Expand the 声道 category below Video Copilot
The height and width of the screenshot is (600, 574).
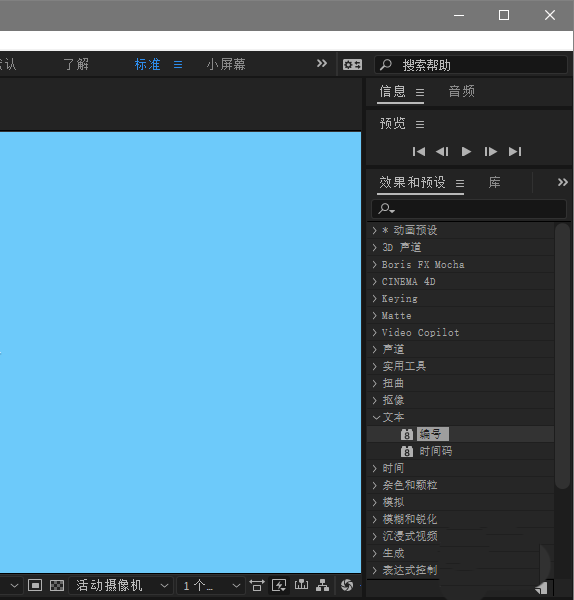coord(375,349)
